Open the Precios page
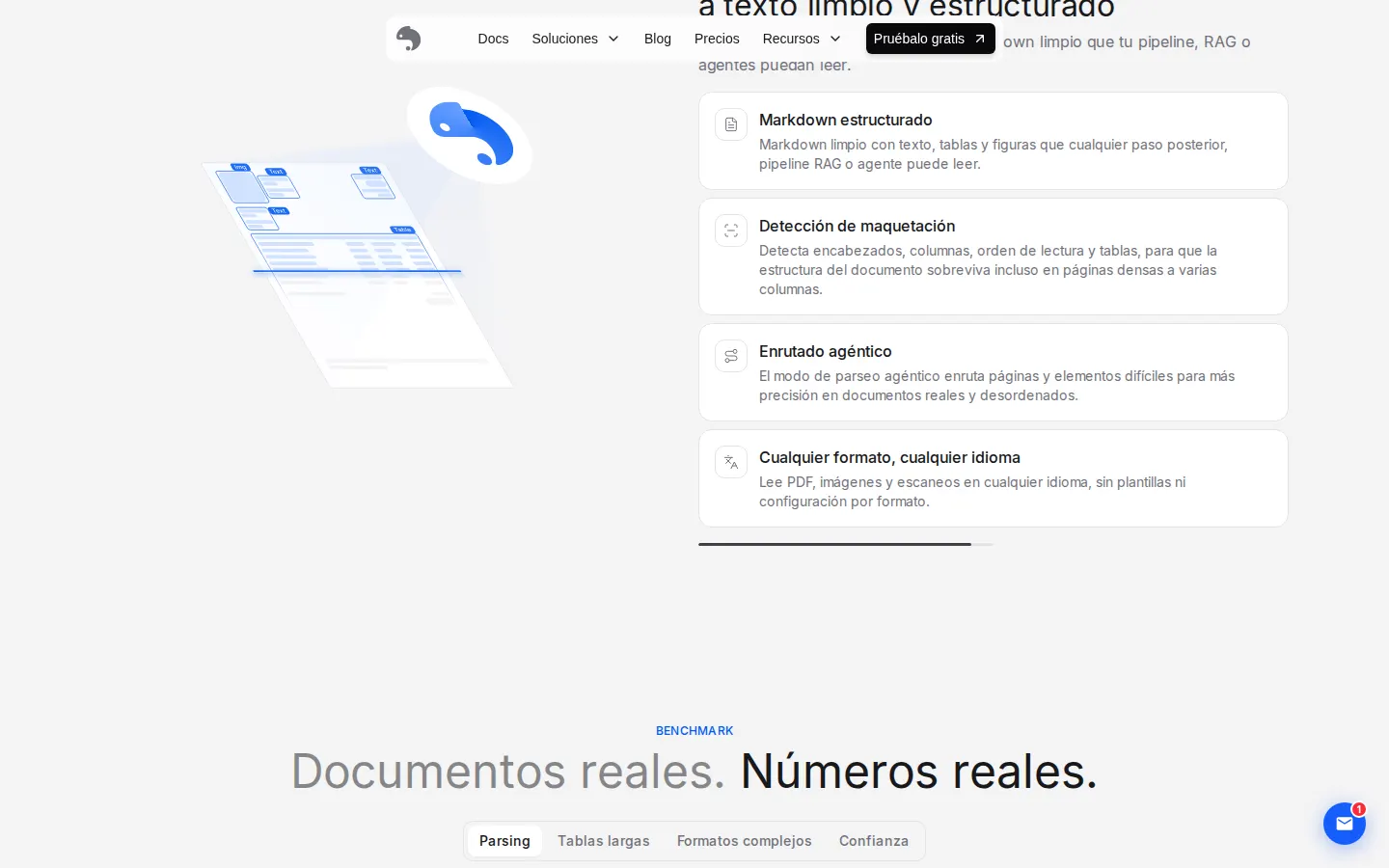Screen dimensions: 1389x868 click(717, 39)
